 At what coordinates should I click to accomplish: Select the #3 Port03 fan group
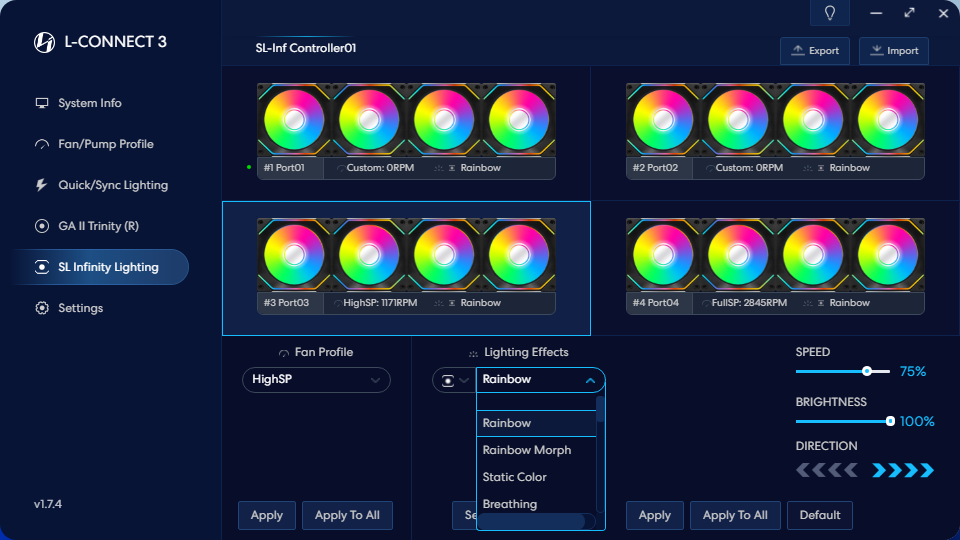point(407,267)
